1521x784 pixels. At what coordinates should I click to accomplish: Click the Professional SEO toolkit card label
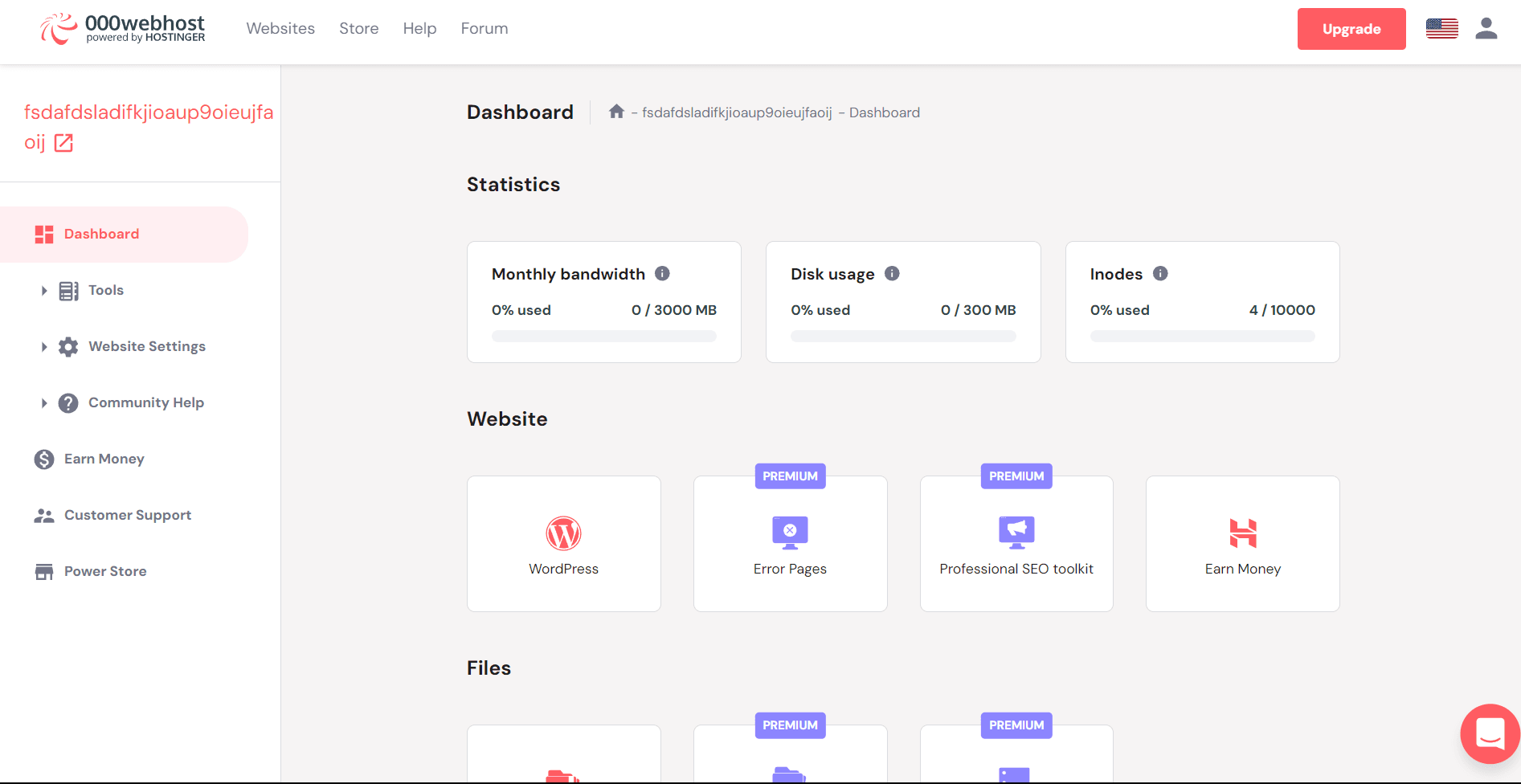click(x=1016, y=569)
